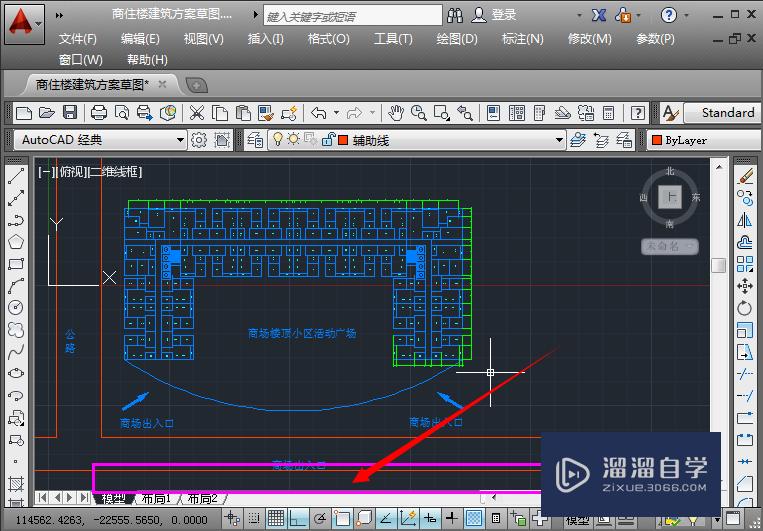763x531 pixels.
Task: Open the 格式(O) menu
Action: 328,39
